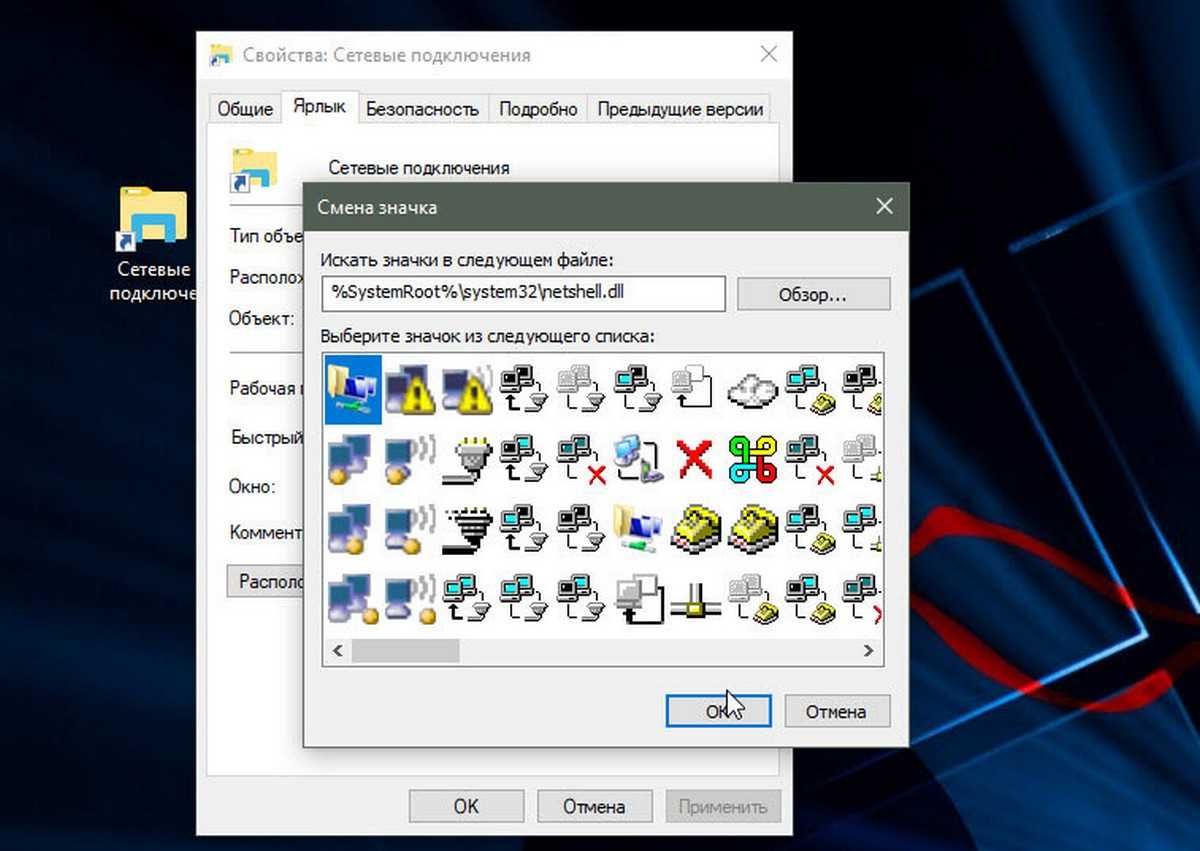Image resolution: width=1200 pixels, height=851 pixels.
Task: Confirm icon change with OK button
Action: tap(718, 712)
